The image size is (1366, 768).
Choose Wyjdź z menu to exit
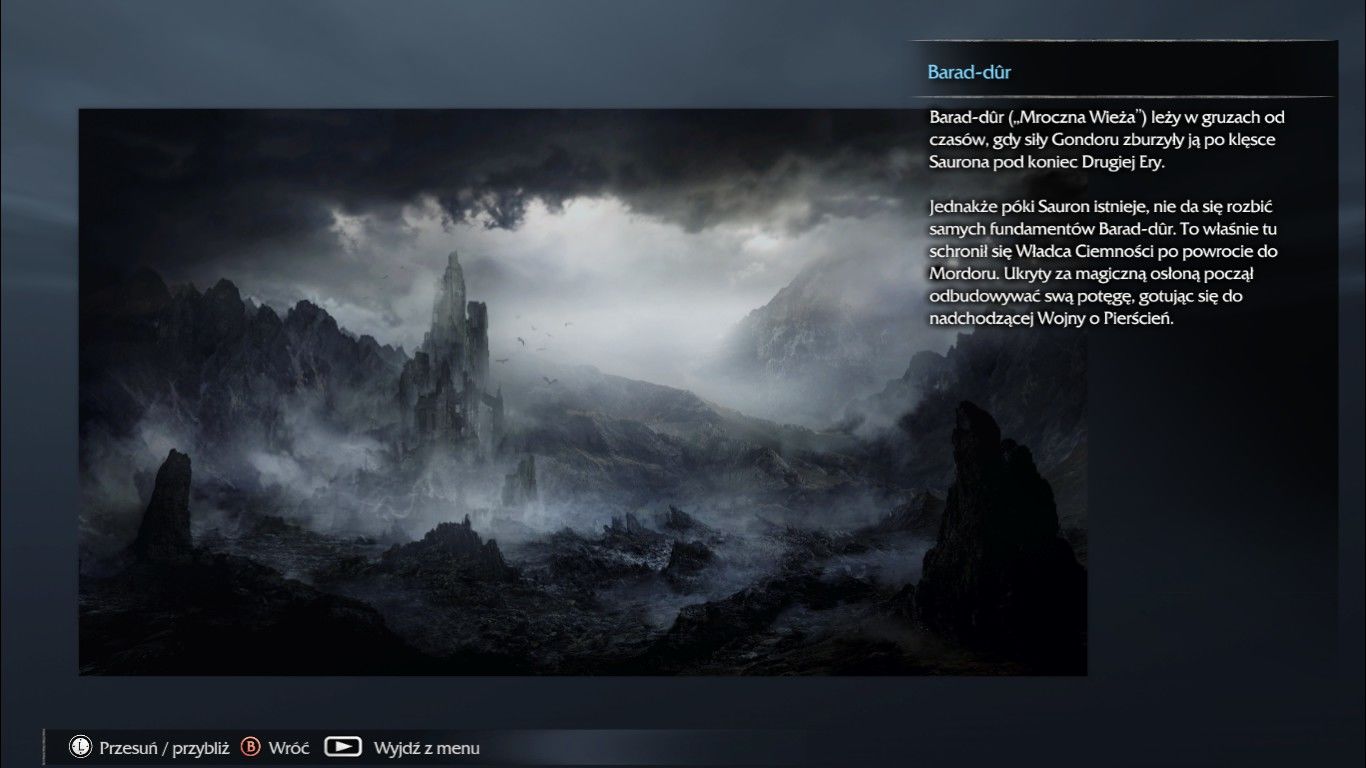click(x=427, y=748)
